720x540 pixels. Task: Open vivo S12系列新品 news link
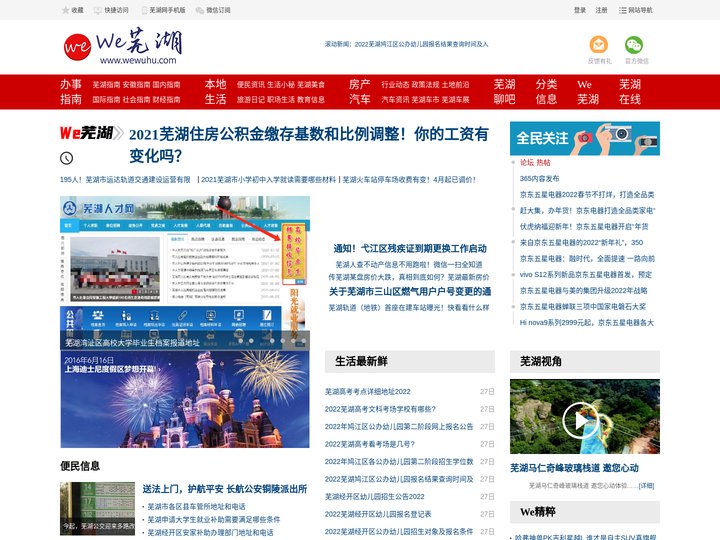coord(585,275)
